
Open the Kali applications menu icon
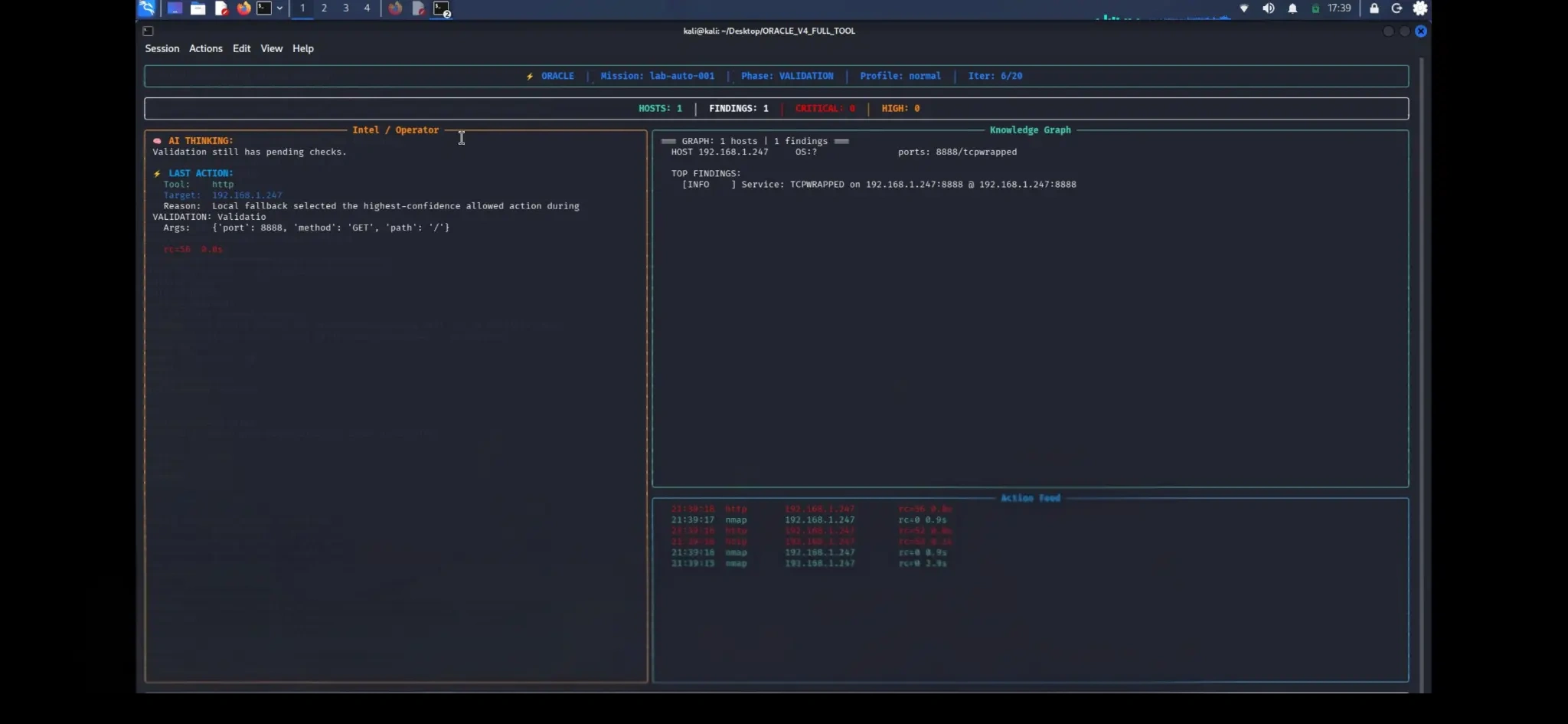146,8
